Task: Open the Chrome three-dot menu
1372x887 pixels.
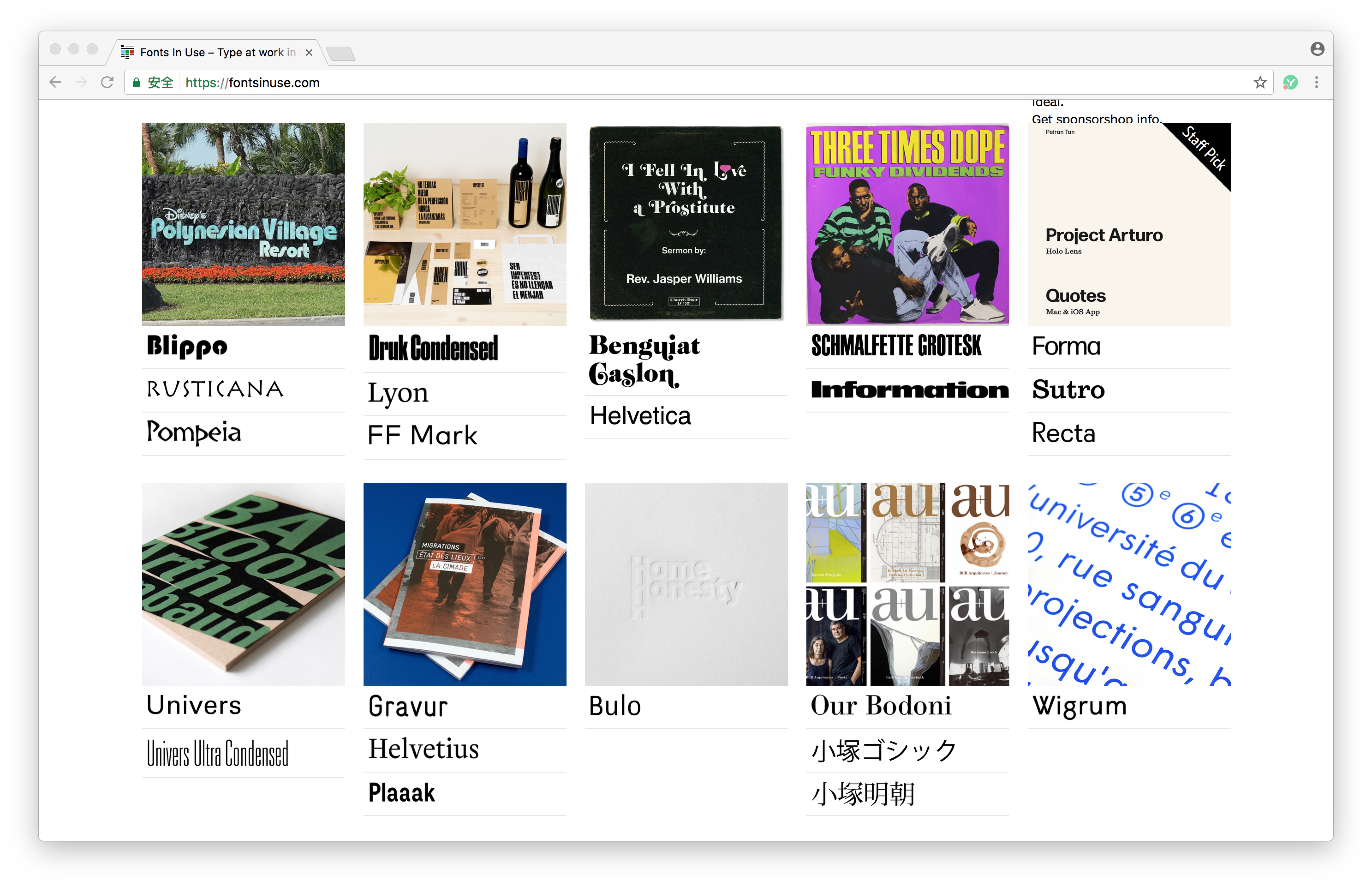Action: [x=1316, y=82]
